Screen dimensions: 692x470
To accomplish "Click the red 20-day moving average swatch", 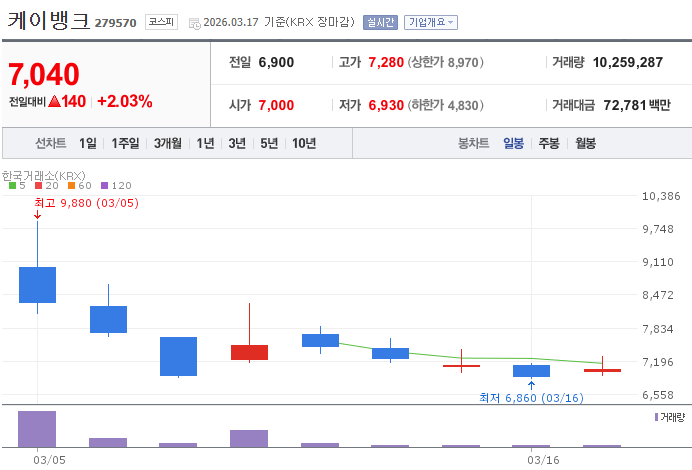I will [x=38, y=185].
